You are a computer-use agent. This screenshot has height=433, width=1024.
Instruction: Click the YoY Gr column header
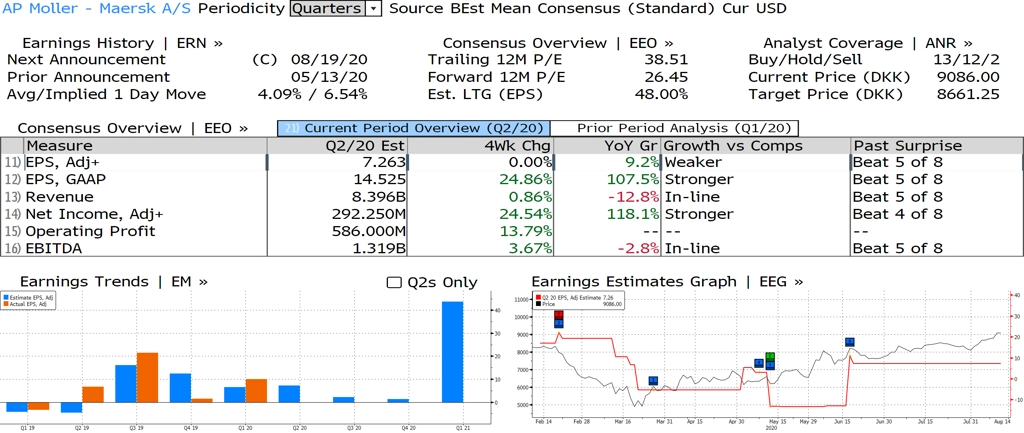point(607,146)
